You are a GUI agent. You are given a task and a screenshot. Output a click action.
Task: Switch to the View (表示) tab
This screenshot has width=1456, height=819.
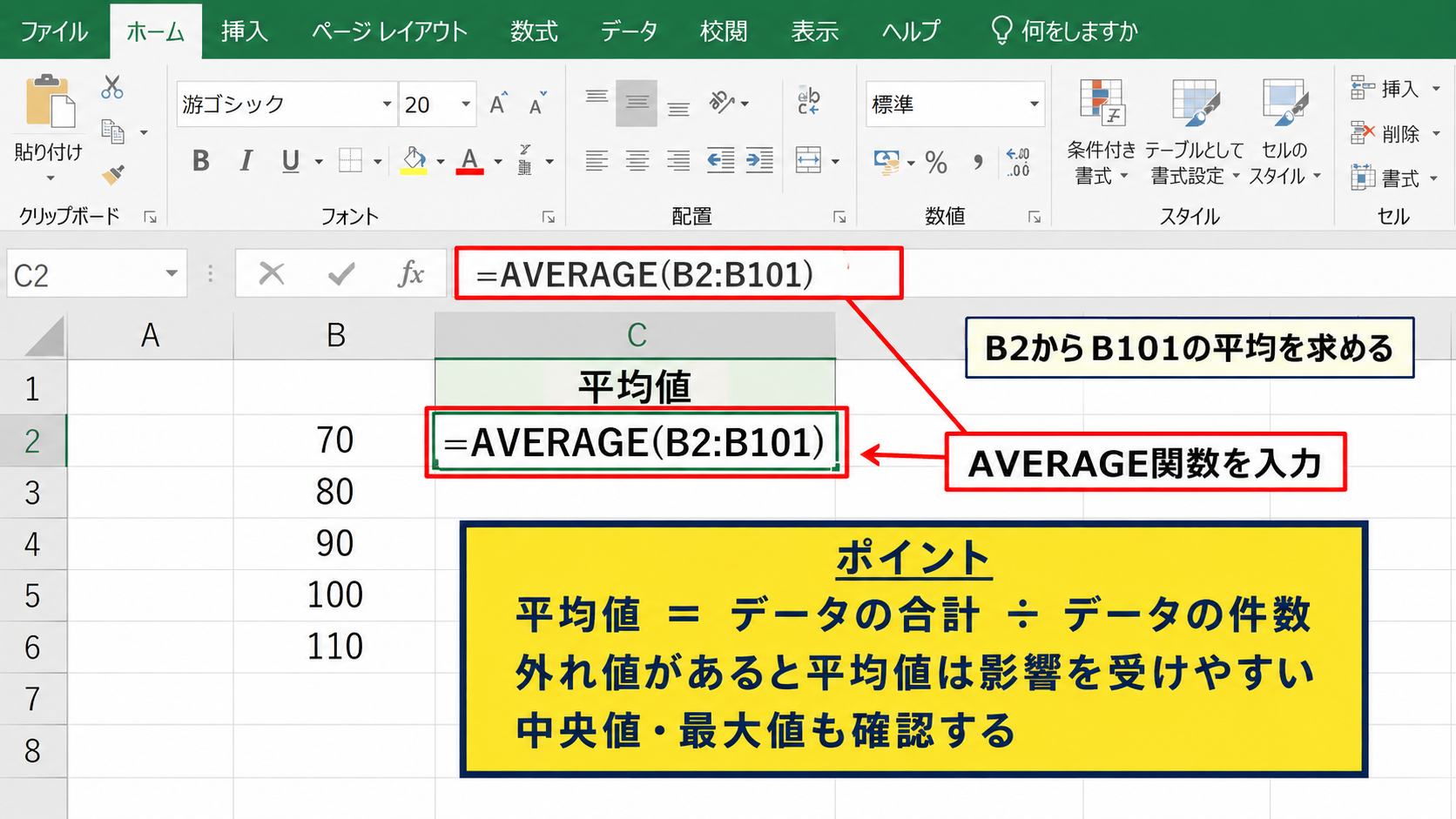(814, 31)
